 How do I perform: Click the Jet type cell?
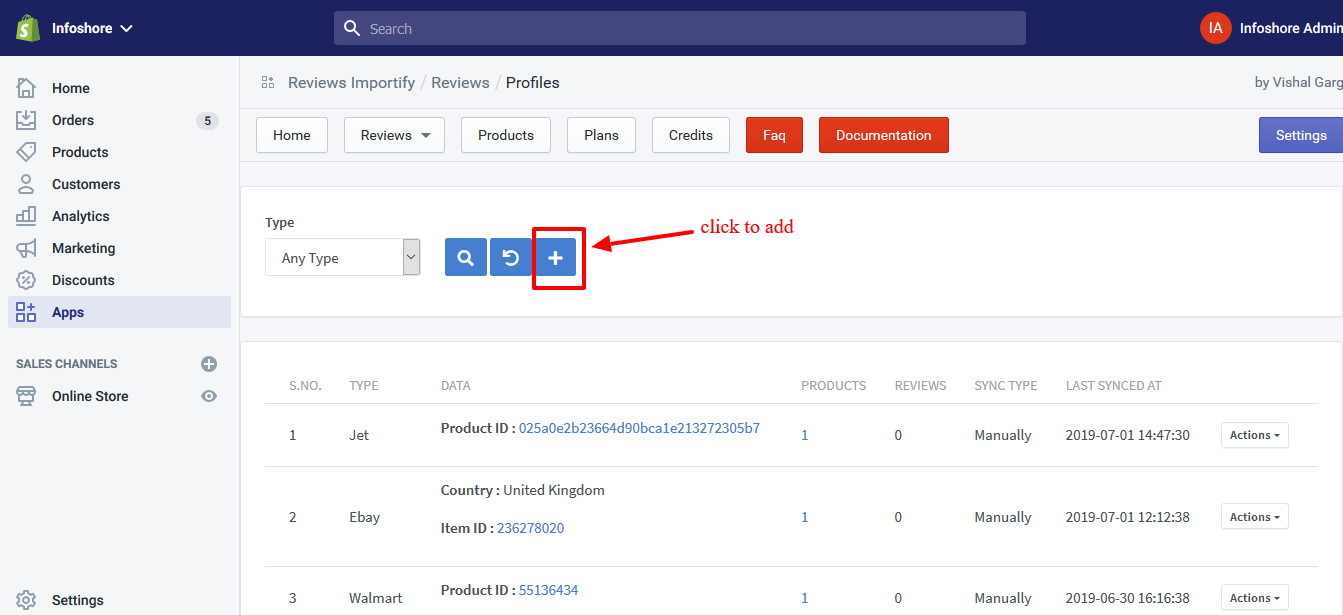click(x=359, y=435)
